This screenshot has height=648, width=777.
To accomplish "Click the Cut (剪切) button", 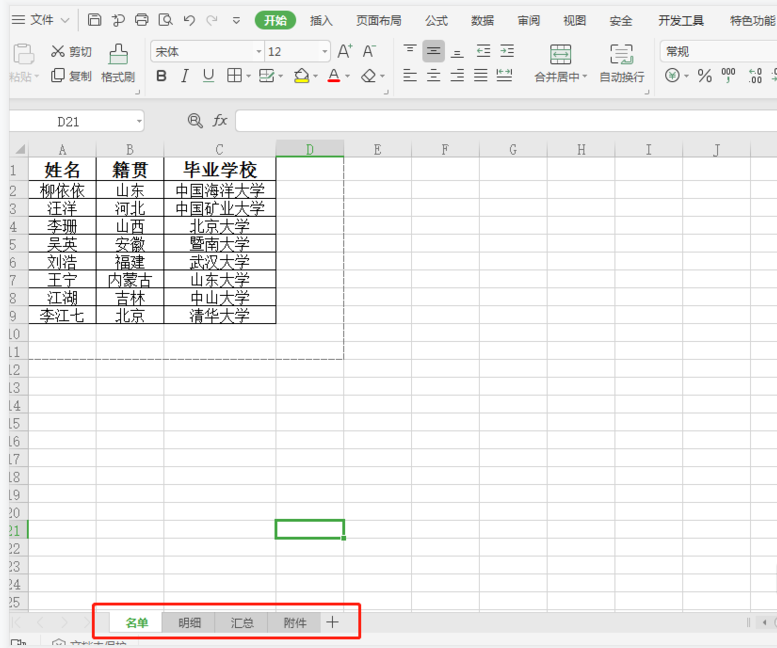I will point(71,52).
